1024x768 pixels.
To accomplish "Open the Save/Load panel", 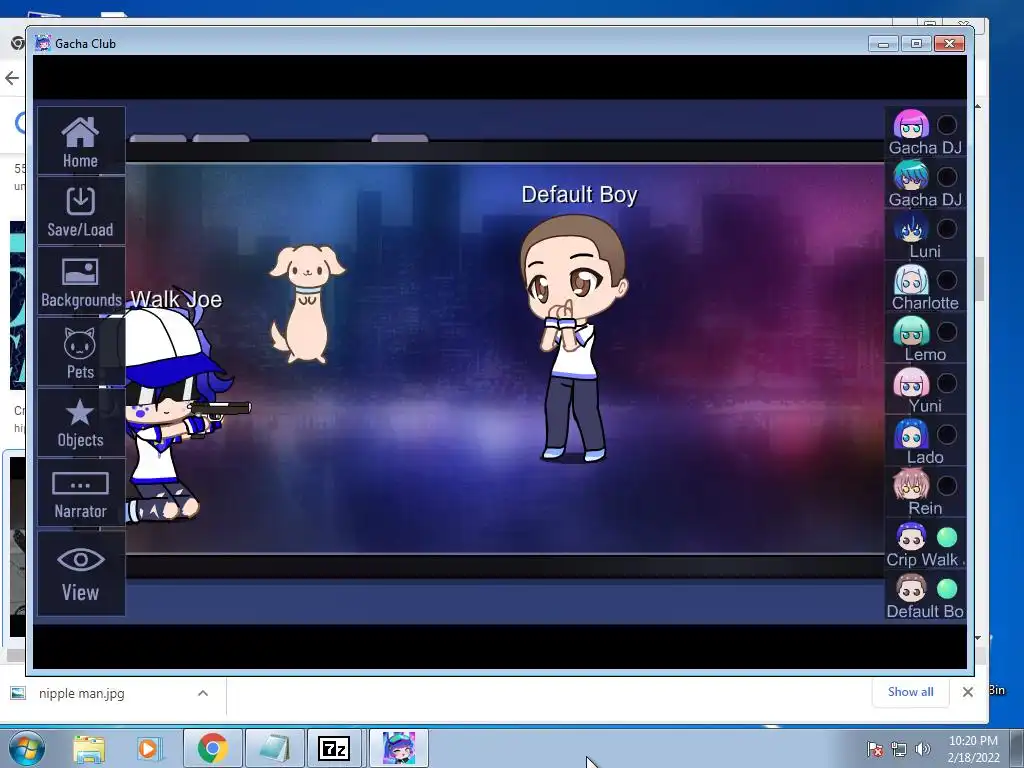I will click(x=80, y=211).
